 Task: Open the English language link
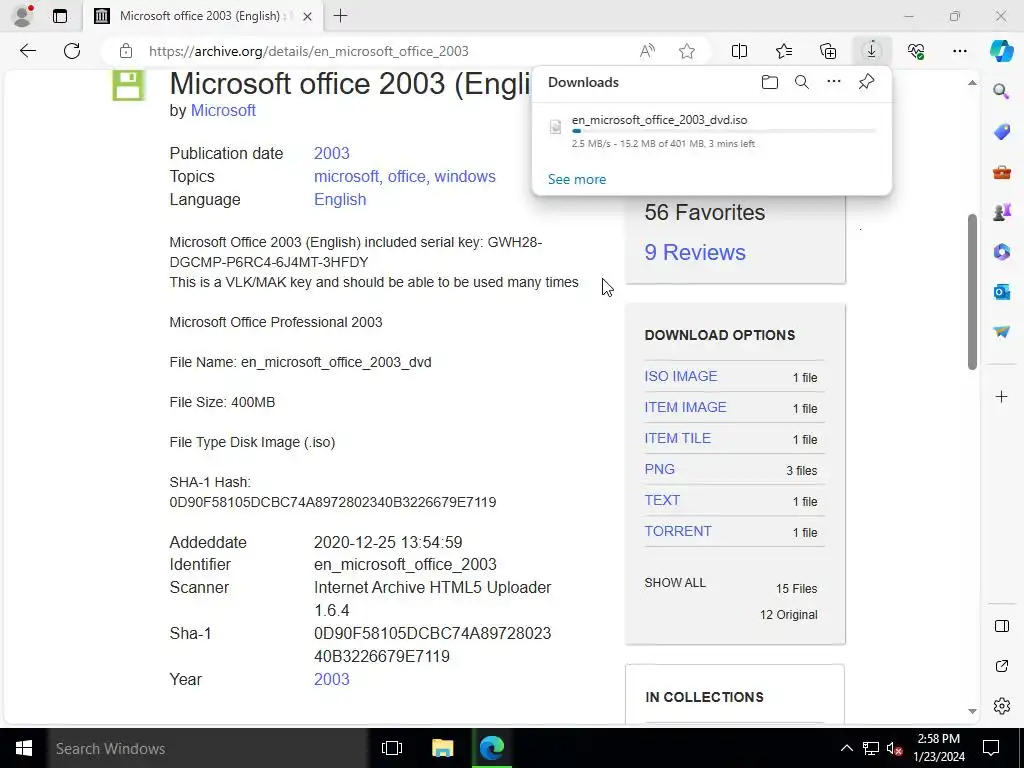pyautogui.click(x=340, y=199)
